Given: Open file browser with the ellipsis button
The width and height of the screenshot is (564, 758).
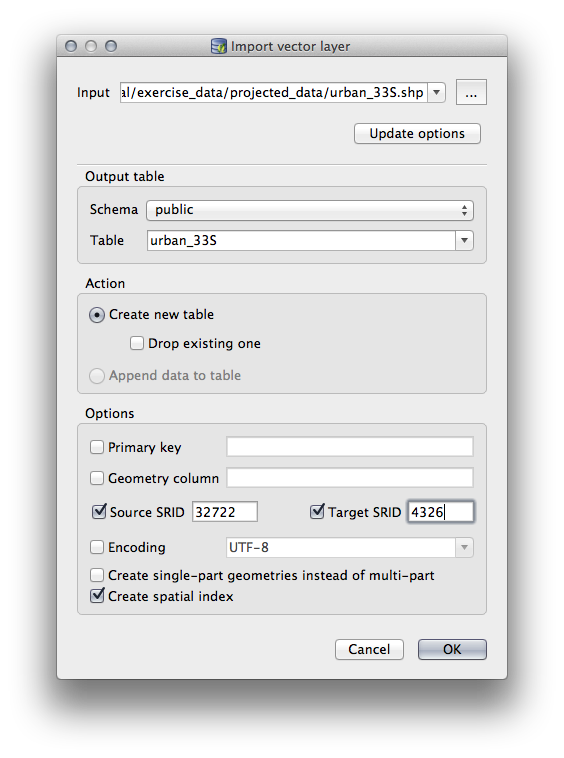Looking at the screenshot, I should 471,92.
